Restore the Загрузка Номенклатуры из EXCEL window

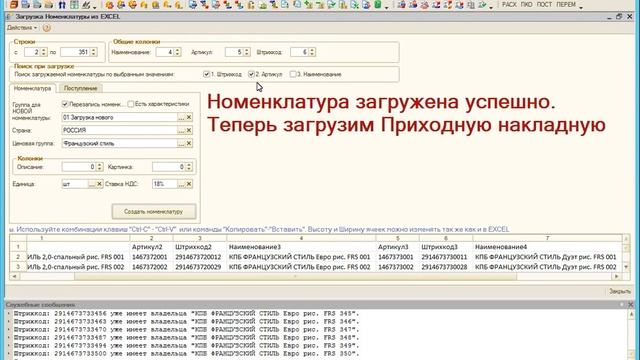pos(619,17)
